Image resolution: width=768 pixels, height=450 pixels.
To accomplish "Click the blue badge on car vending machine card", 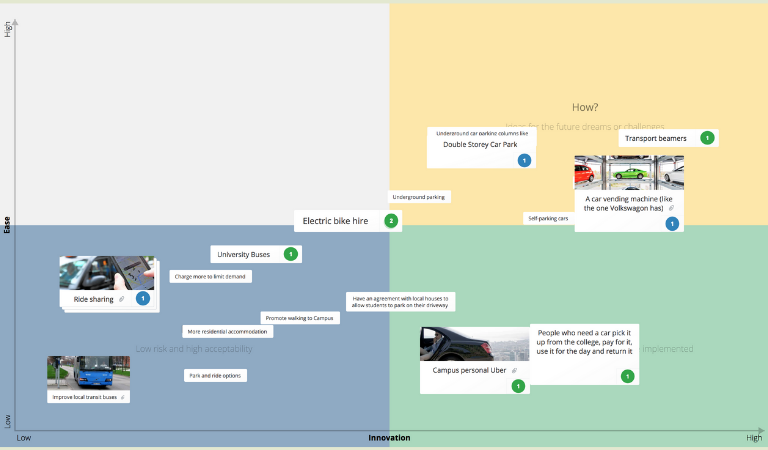I will [672, 224].
